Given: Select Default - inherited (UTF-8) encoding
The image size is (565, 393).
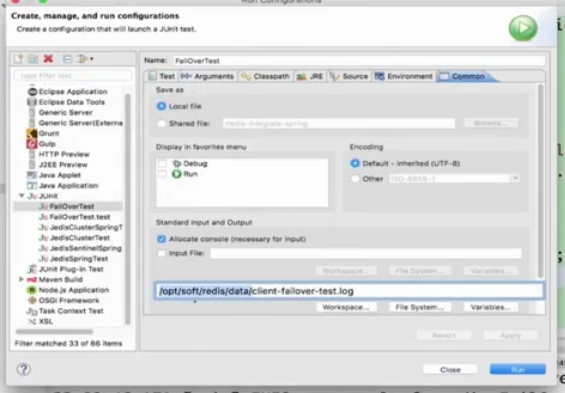Looking at the screenshot, I should [x=355, y=164].
